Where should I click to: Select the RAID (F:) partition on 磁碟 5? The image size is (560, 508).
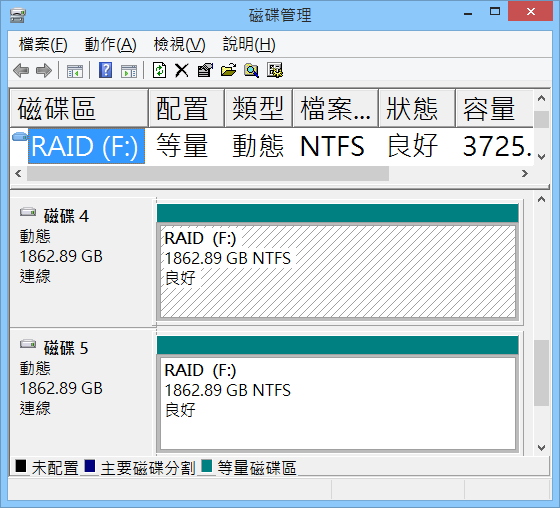click(x=338, y=403)
